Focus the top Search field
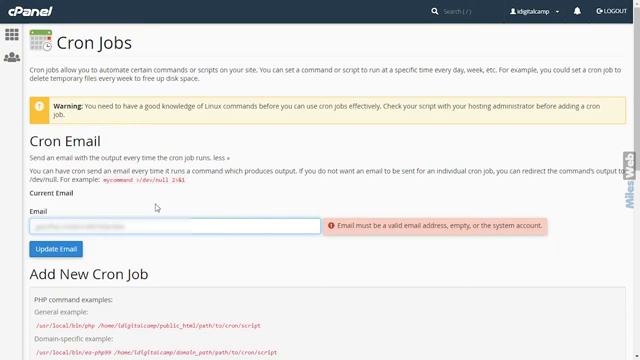The image size is (640, 360). pos(457,11)
